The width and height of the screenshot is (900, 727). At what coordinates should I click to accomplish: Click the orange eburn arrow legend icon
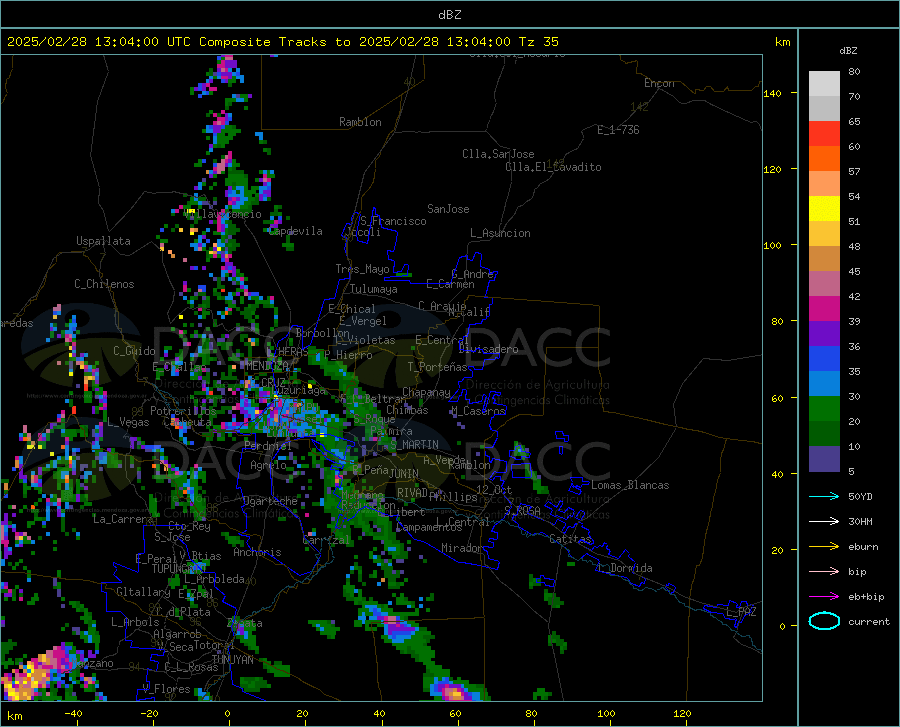coord(824,547)
